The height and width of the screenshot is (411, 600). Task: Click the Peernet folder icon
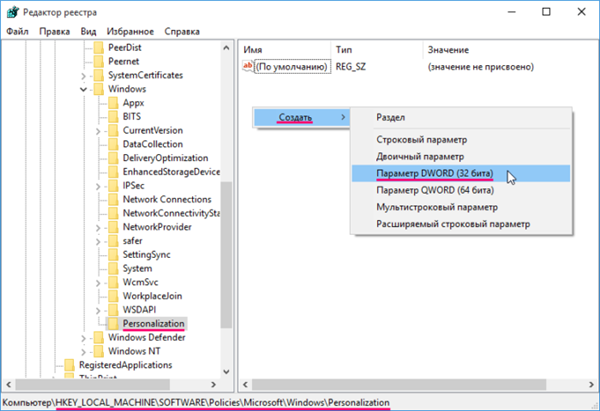(x=99, y=61)
